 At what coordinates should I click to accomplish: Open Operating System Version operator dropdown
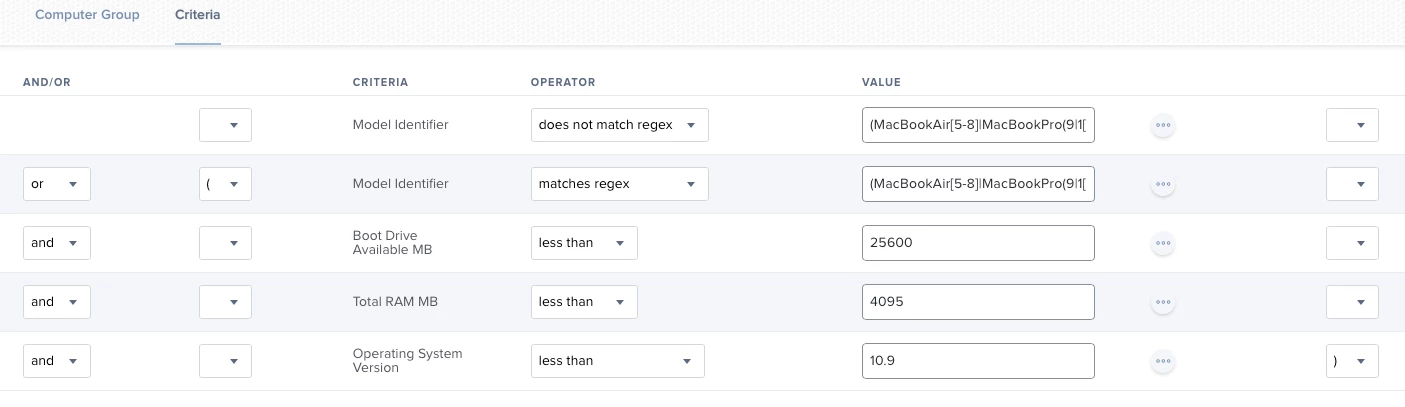[617, 361]
